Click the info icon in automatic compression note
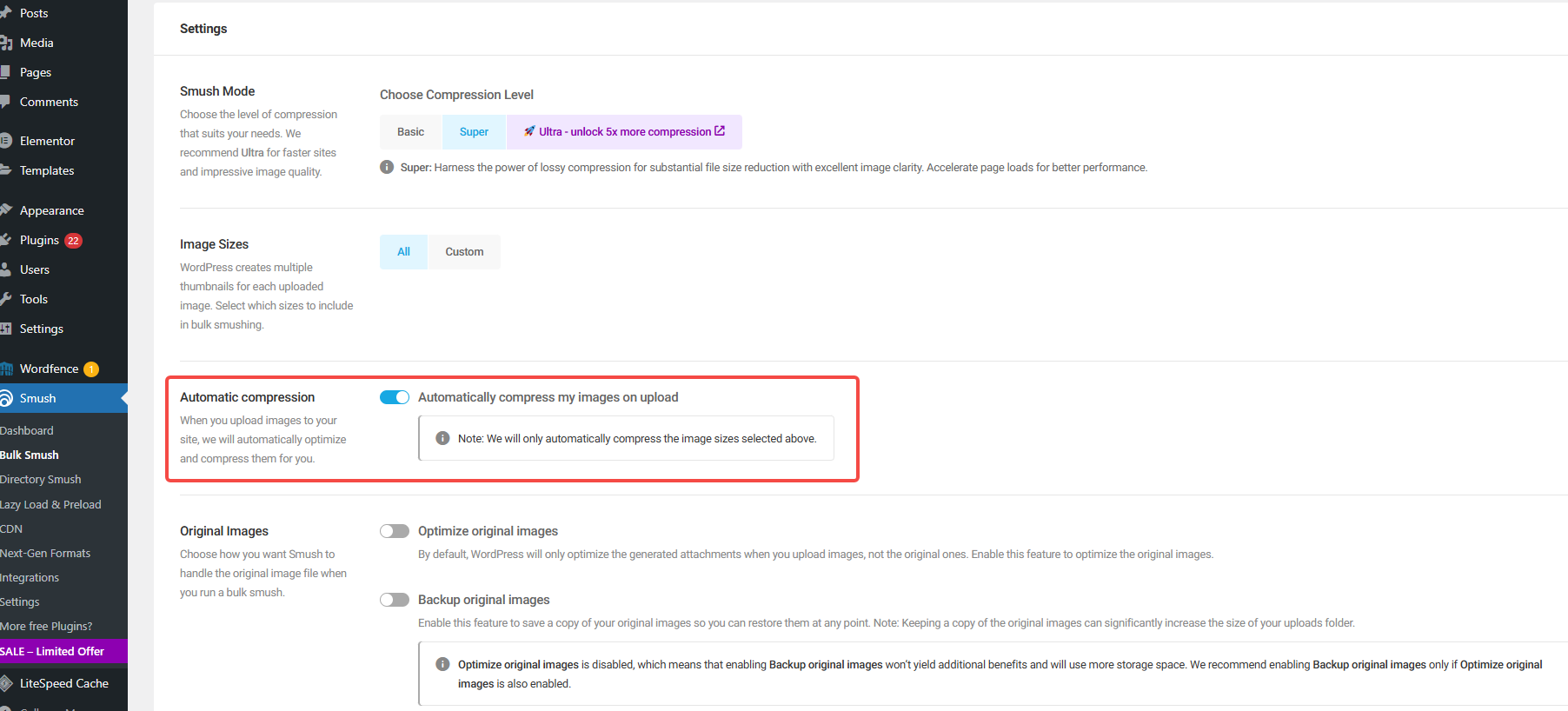This screenshot has height=711, width=1568. coord(442,438)
